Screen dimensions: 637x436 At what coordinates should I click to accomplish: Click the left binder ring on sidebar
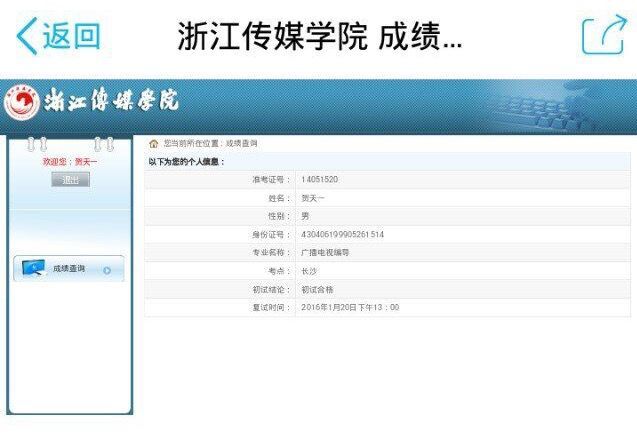[36, 145]
